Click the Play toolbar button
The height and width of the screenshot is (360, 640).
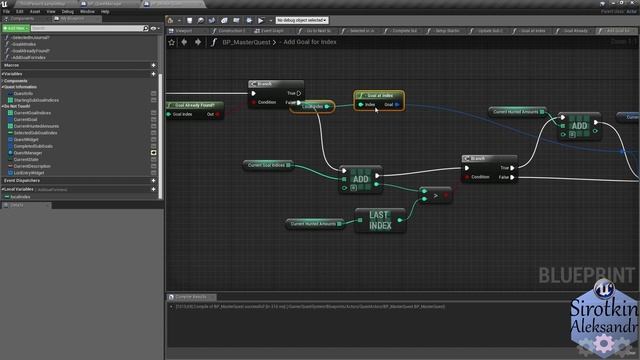(261, 20)
